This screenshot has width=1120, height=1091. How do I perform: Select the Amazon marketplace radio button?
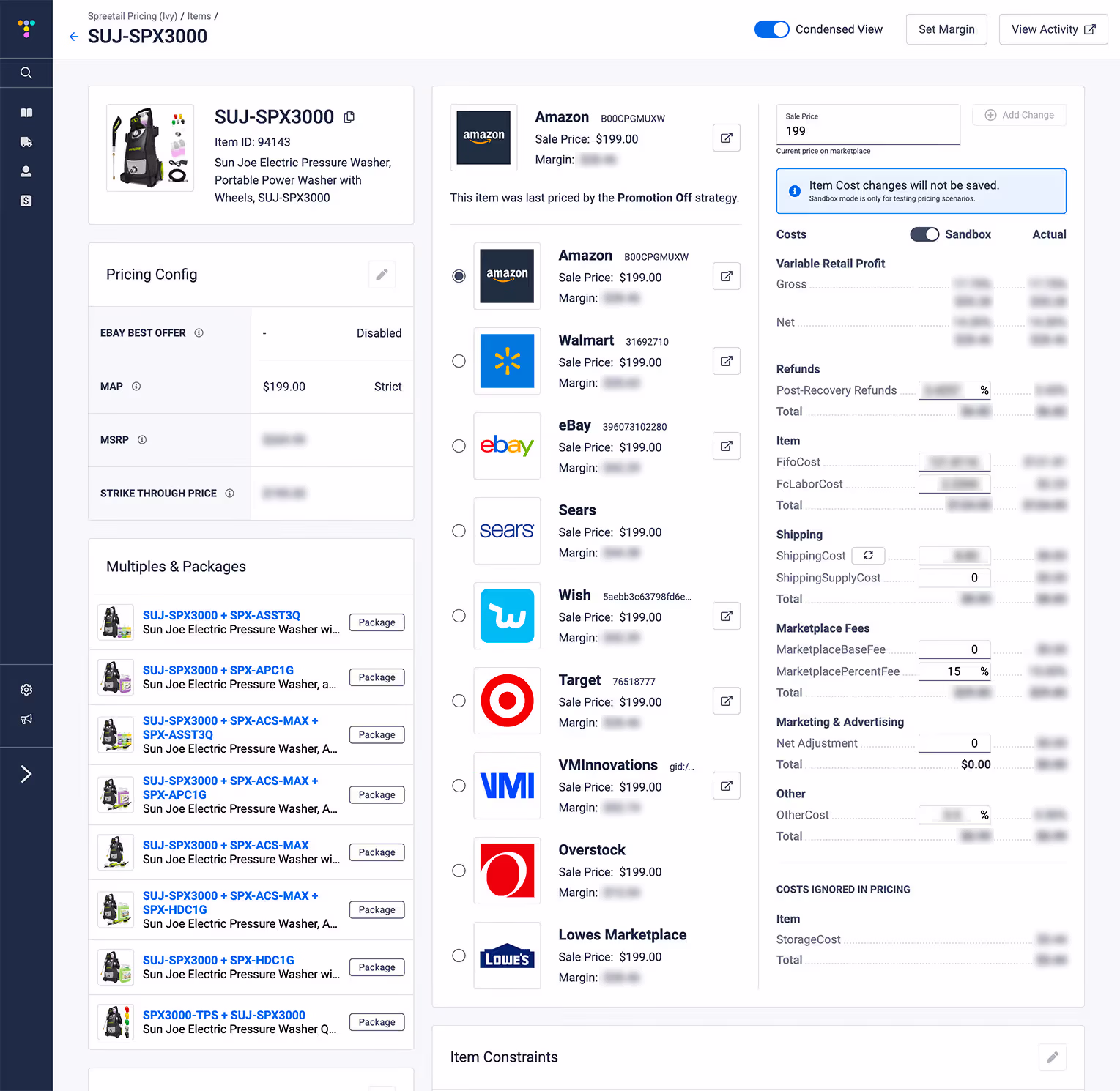[x=459, y=276]
